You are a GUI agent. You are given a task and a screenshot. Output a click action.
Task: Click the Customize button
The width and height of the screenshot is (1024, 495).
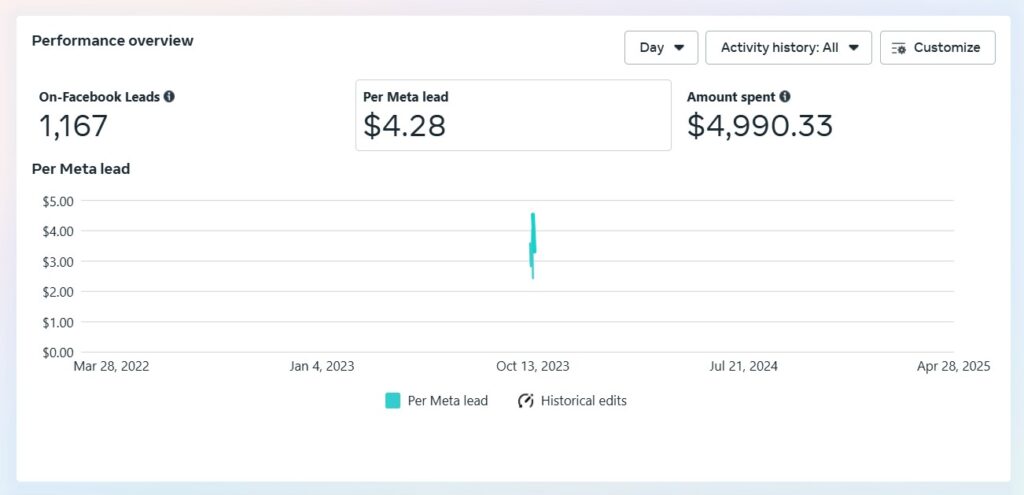(938, 48)
